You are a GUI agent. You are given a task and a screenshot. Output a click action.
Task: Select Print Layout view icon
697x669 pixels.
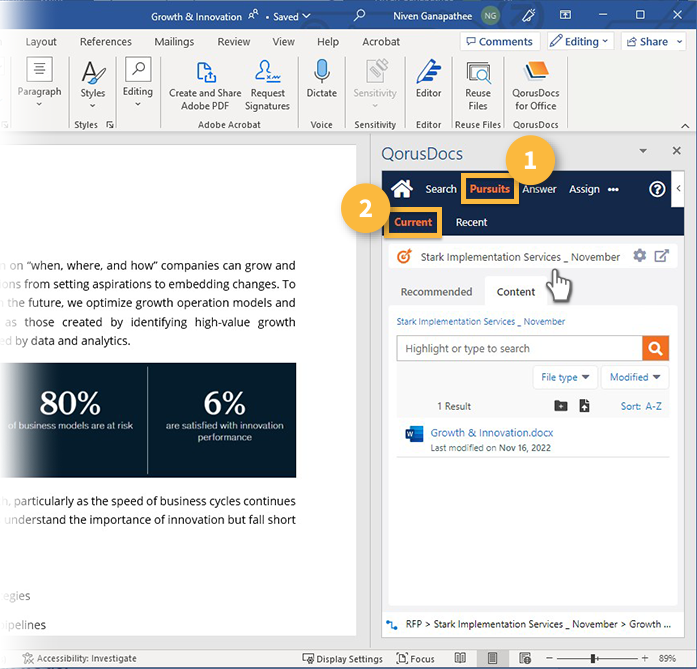point(492,658)
